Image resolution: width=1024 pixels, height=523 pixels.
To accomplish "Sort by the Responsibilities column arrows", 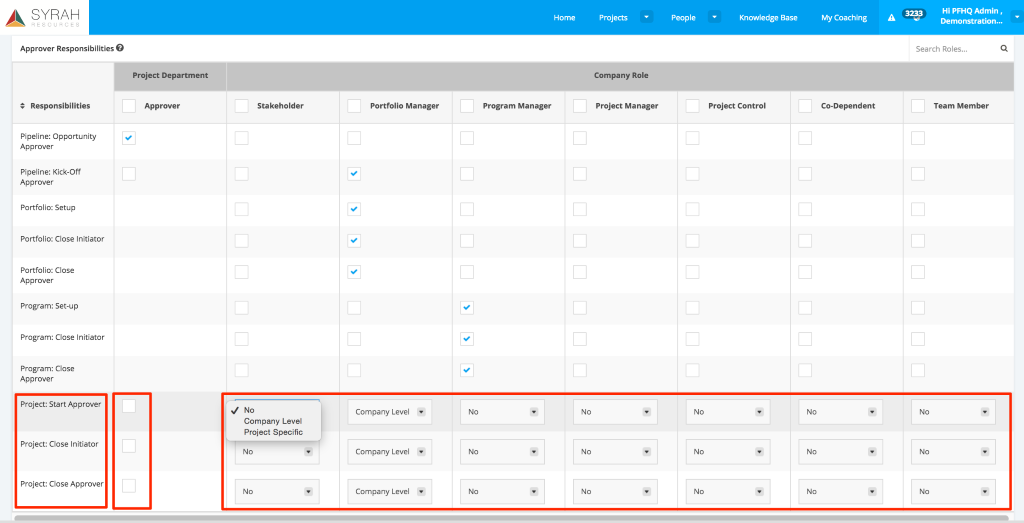I will (24, 106).
